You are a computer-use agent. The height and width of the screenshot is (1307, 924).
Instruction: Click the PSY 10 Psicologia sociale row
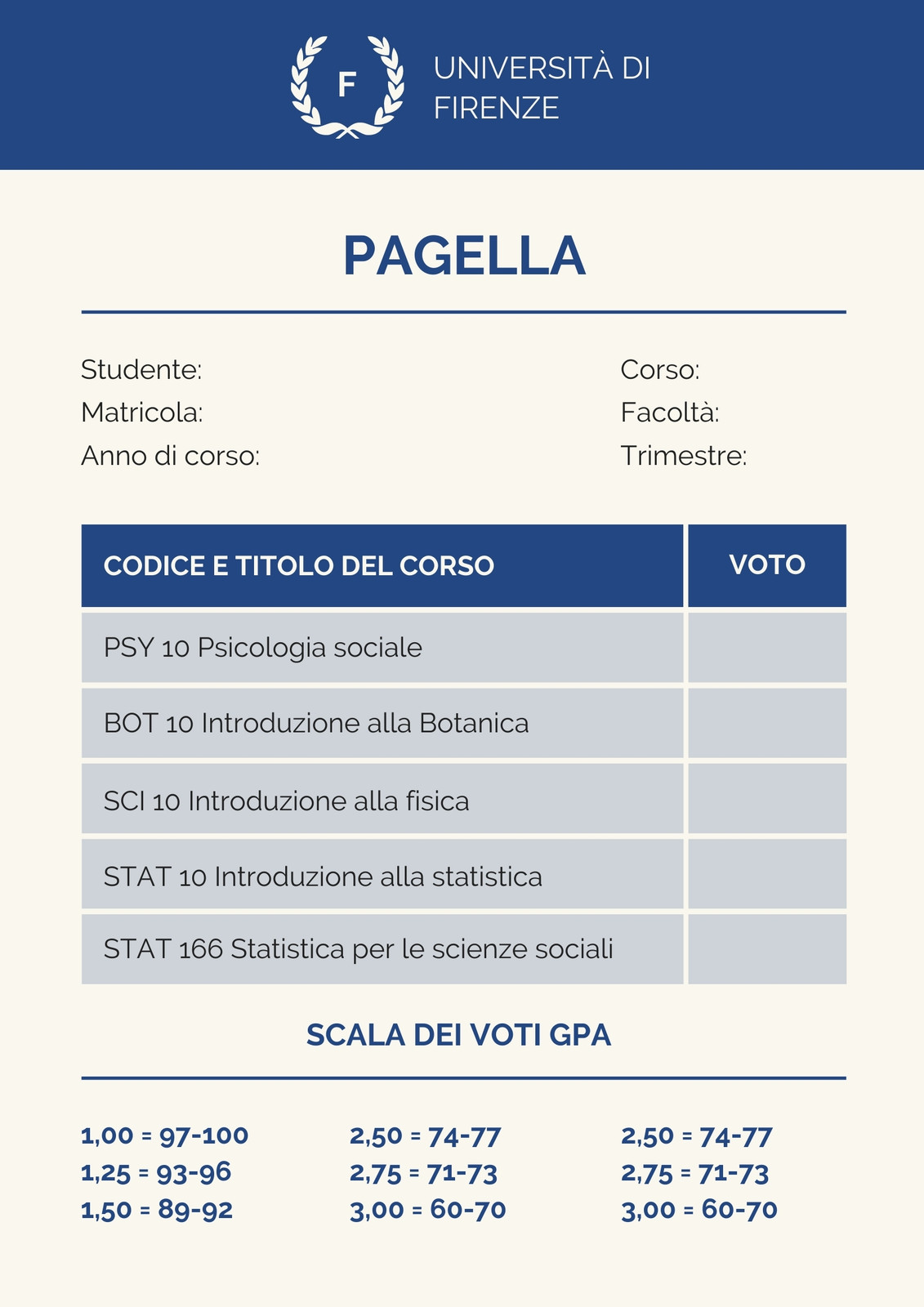click(382, 648)
